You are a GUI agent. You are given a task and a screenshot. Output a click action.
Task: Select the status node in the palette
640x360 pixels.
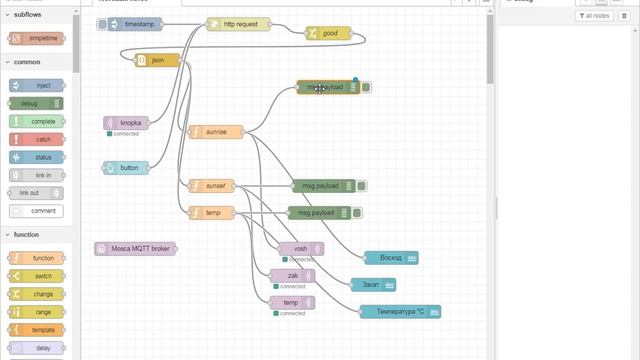pyautogui.click(x=36, y=158)
